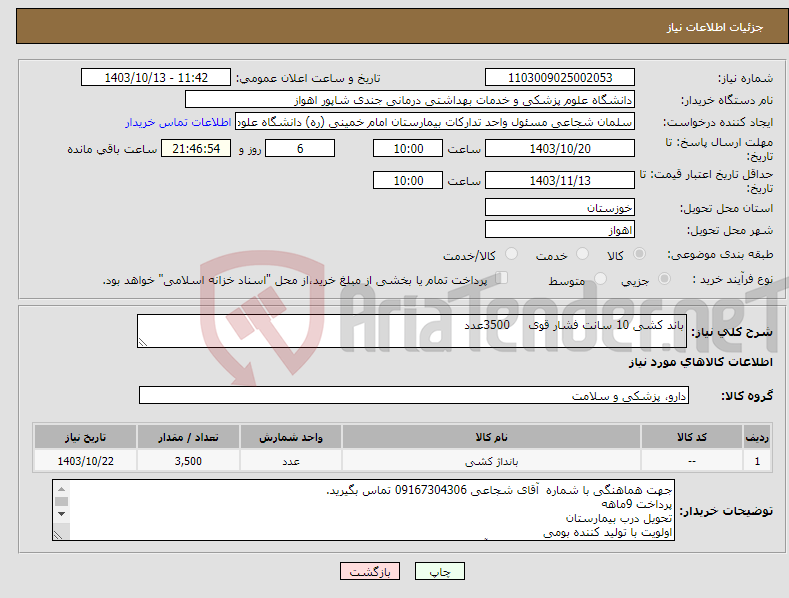
Task: Click the resize handle of buyer notes
Action: pyautogui.click(x=58, y=536)
